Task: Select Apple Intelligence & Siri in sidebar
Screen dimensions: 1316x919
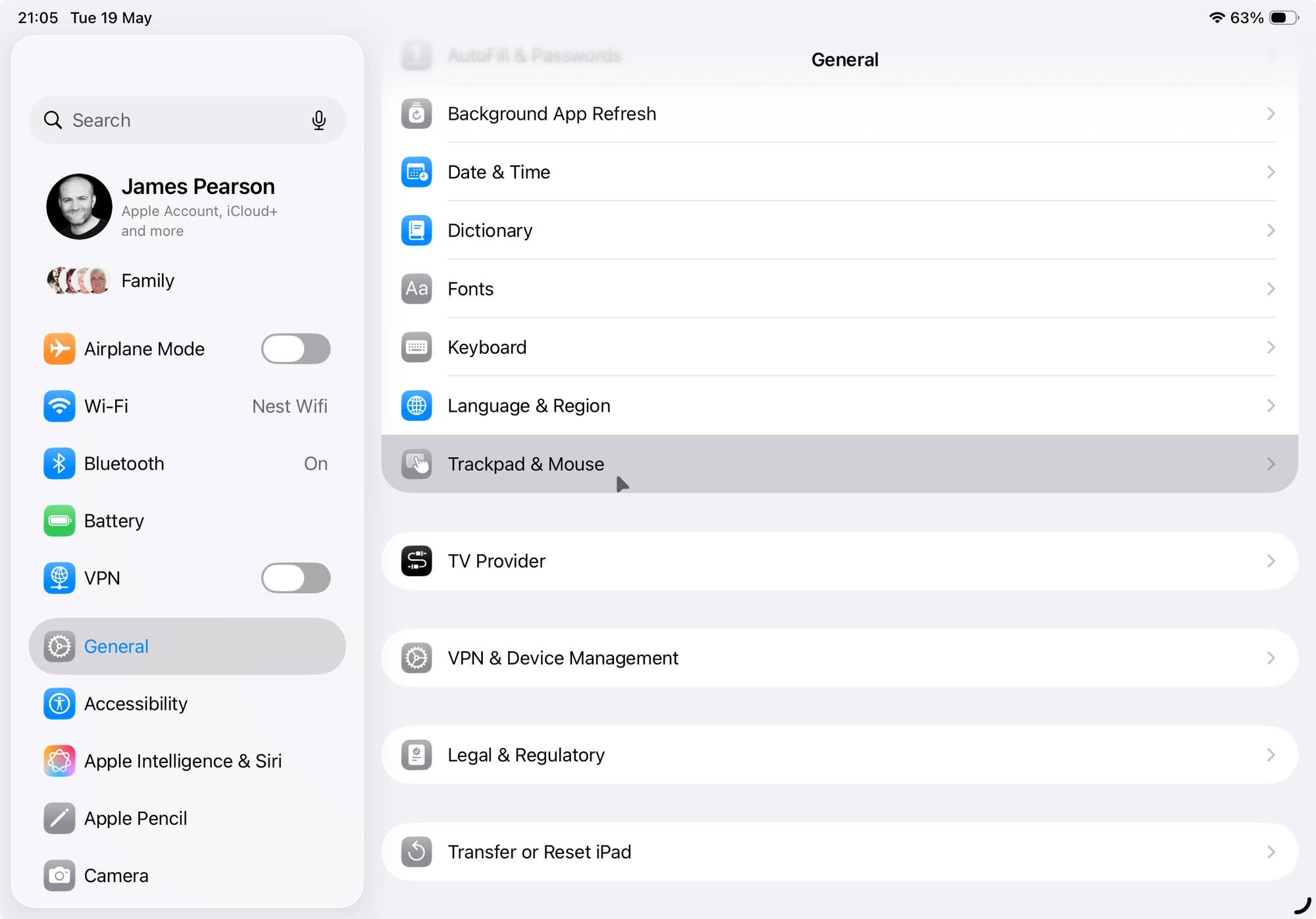Action: coord(187,761)
